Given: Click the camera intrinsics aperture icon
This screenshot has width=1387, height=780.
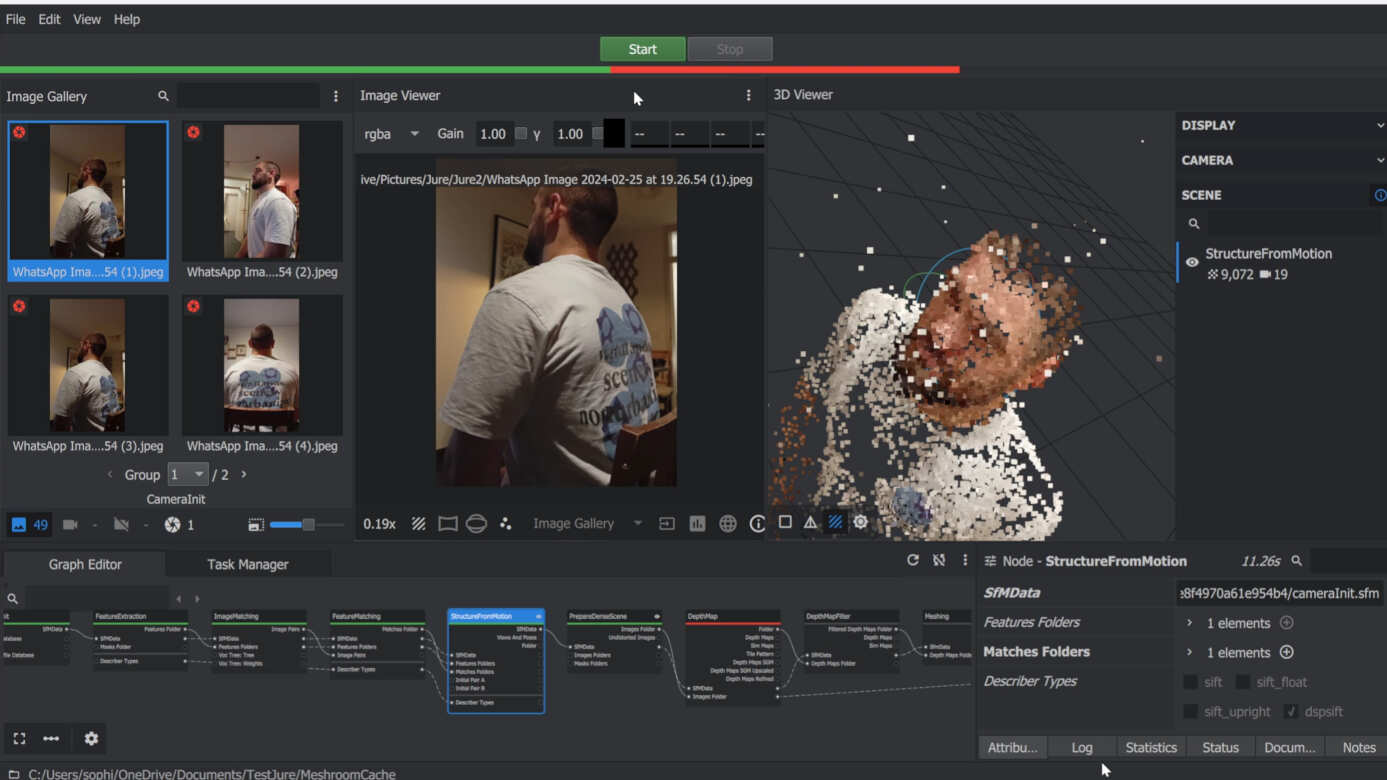Looking at the screenshot, I should coord(172,524).
